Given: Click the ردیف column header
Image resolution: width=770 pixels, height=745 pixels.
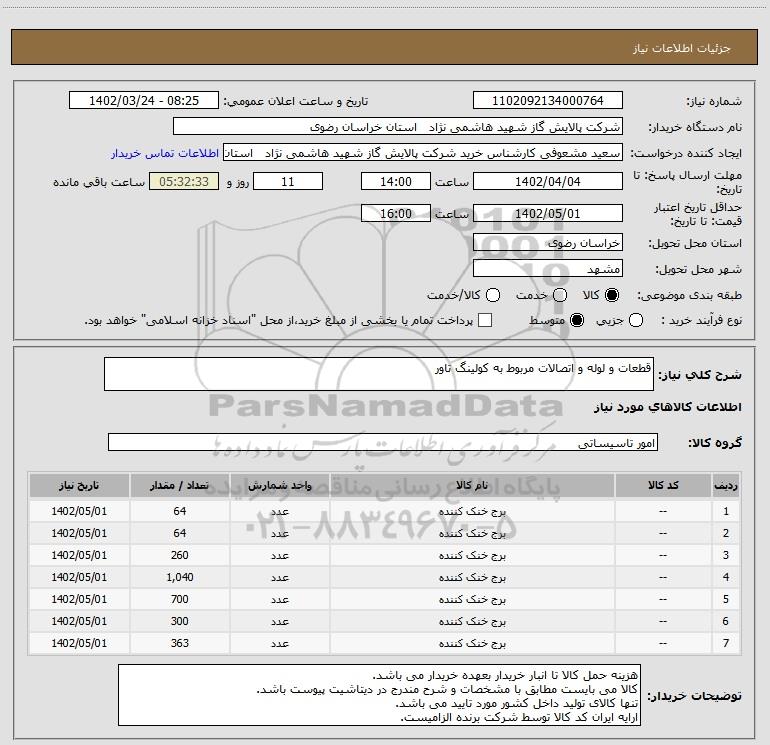Looking at the screenshot, I should [x=726, y=486].
